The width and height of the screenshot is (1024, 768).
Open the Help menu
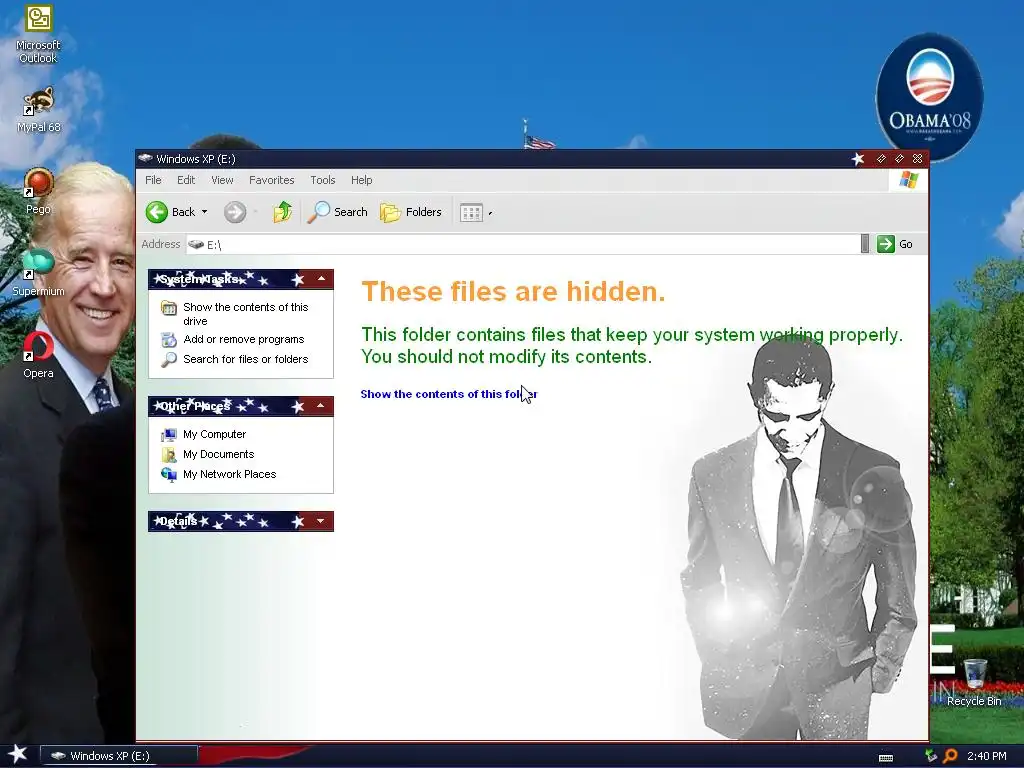(x=362, y=180)
